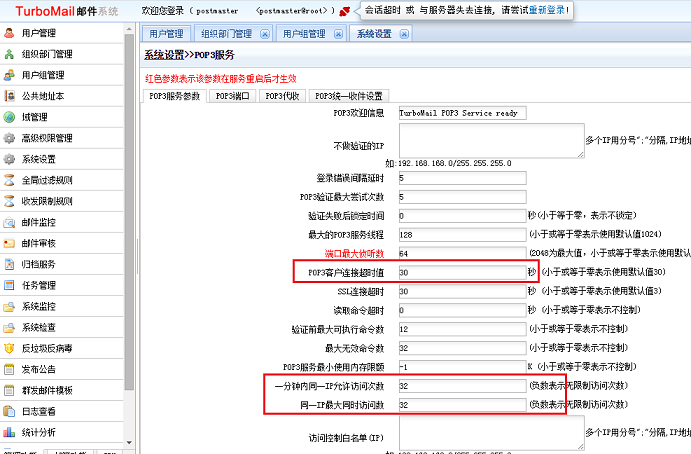Click the 最大的POP3服务线程 input field
Image resolution: width=691 pixels, height=454 pixels.
462,235
